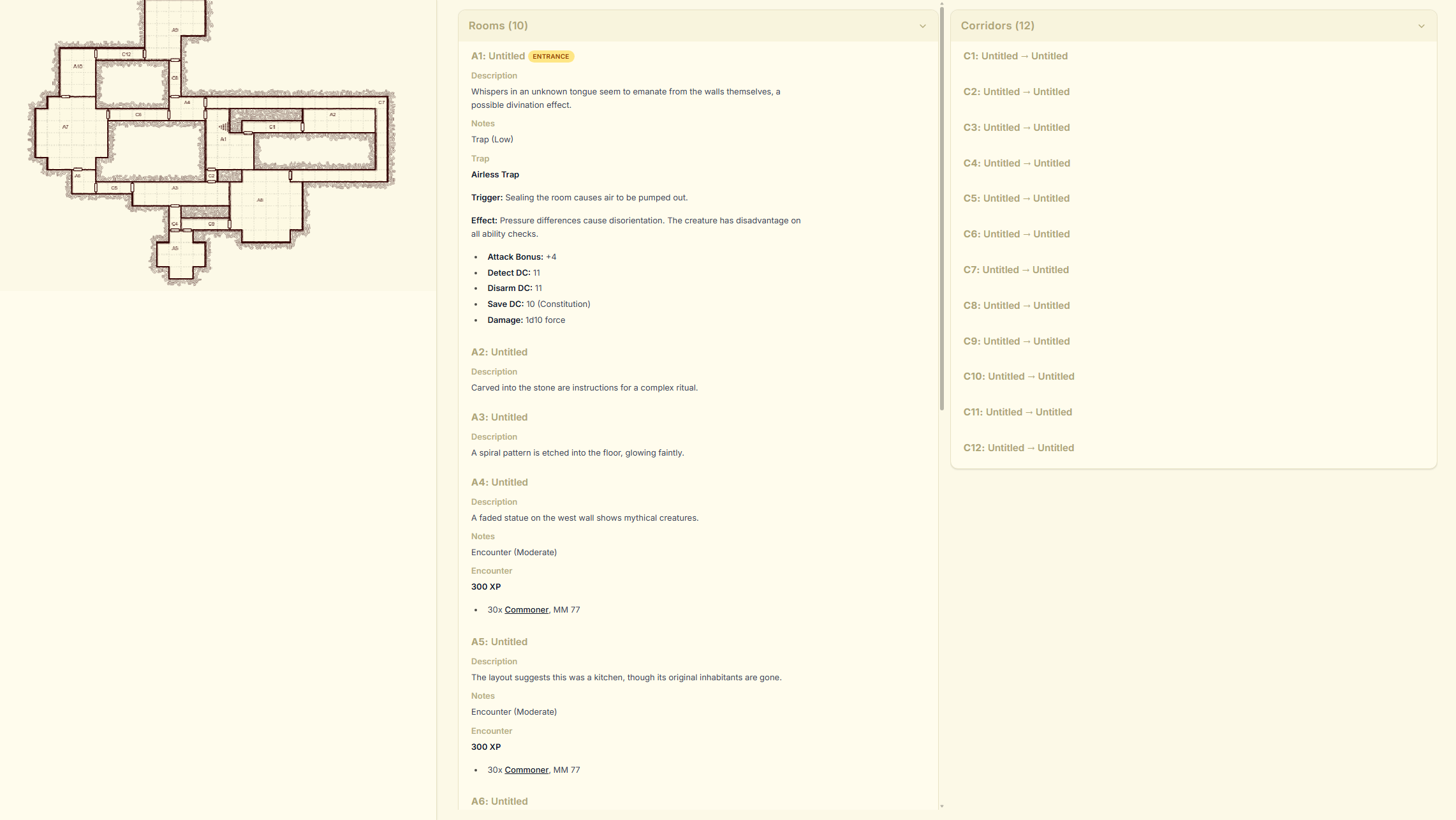Collapse the Rooms (10) panel
Screen dimensions: 1456x820
(923, 26)
